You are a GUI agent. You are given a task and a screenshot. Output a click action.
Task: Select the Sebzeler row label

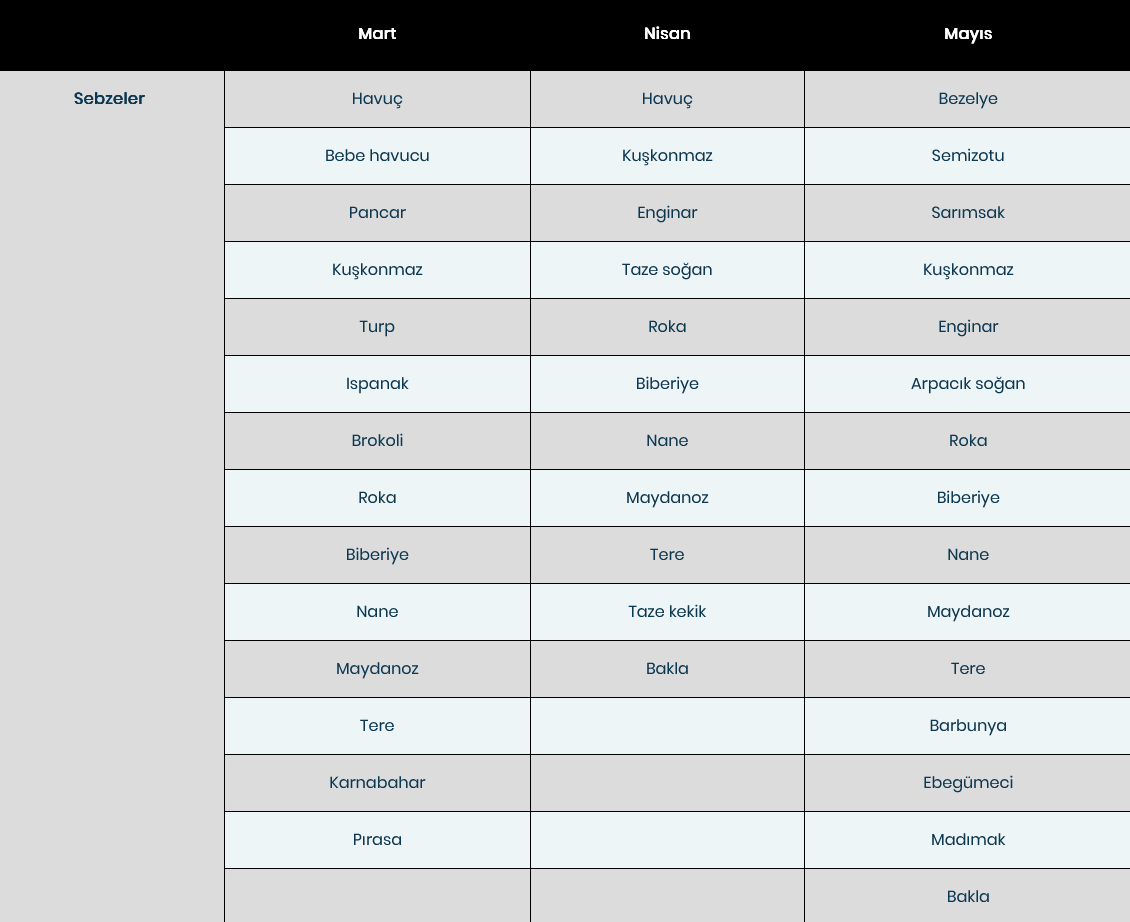coord(109,99)
